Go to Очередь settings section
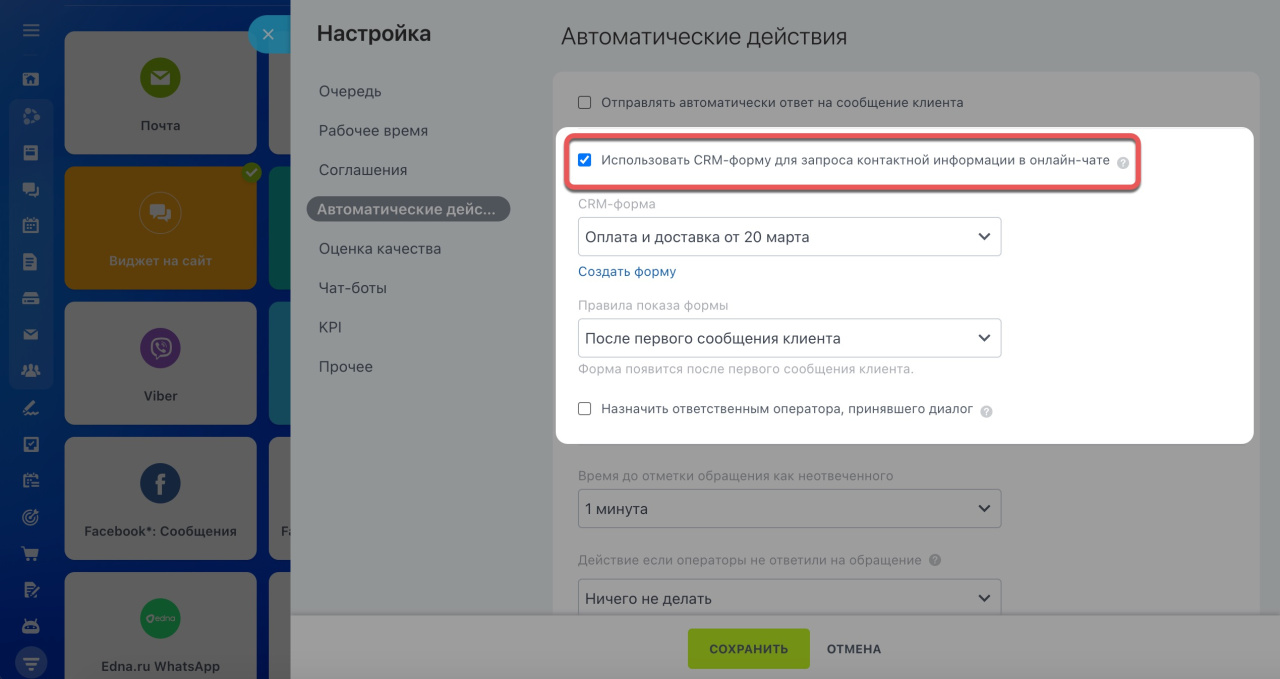The image size is (1280, 679). tap(350, 91)
